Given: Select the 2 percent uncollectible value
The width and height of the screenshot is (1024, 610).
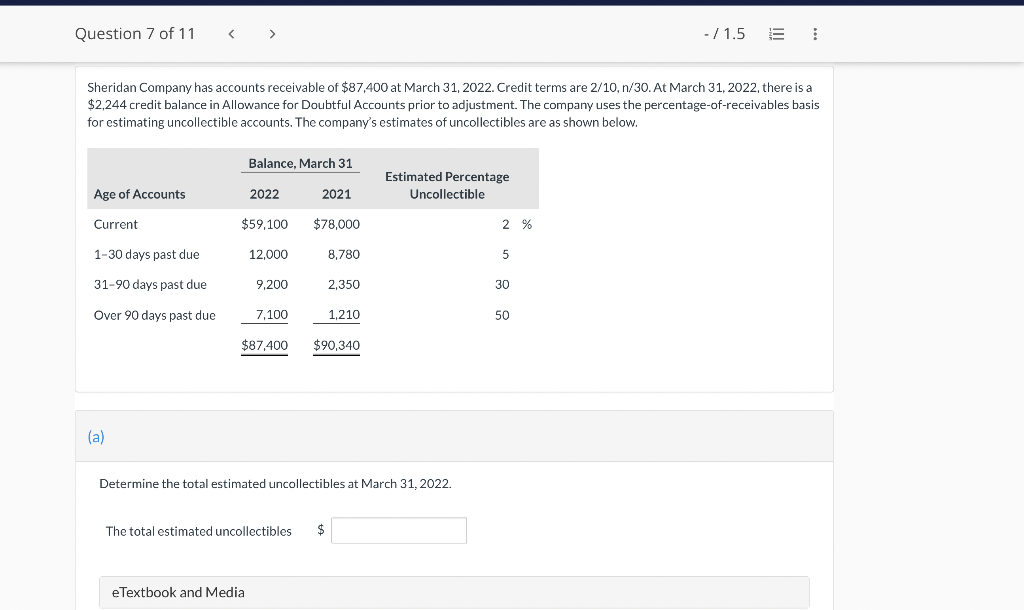Looking at the screenshot, I should (505, 224).
